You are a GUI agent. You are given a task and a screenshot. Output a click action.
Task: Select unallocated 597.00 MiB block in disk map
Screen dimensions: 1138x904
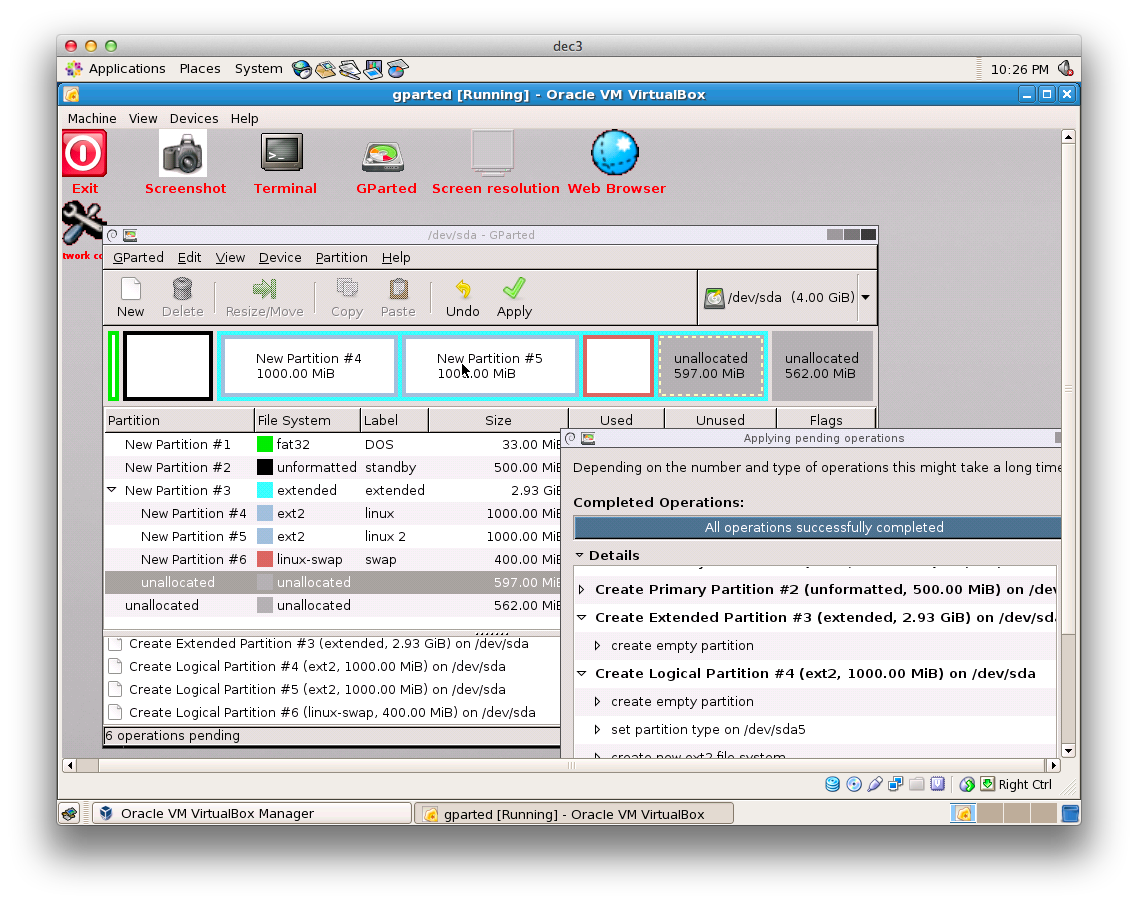(711, 366)
